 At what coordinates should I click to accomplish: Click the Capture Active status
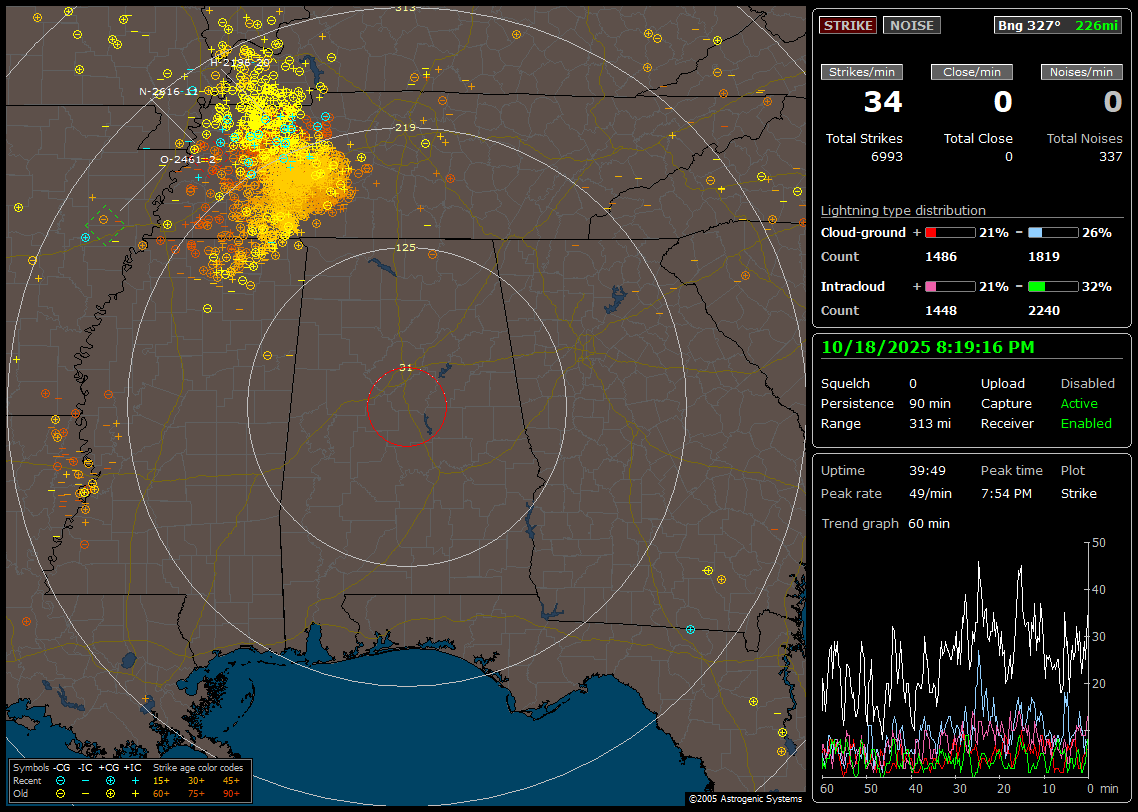point(1079,404)
